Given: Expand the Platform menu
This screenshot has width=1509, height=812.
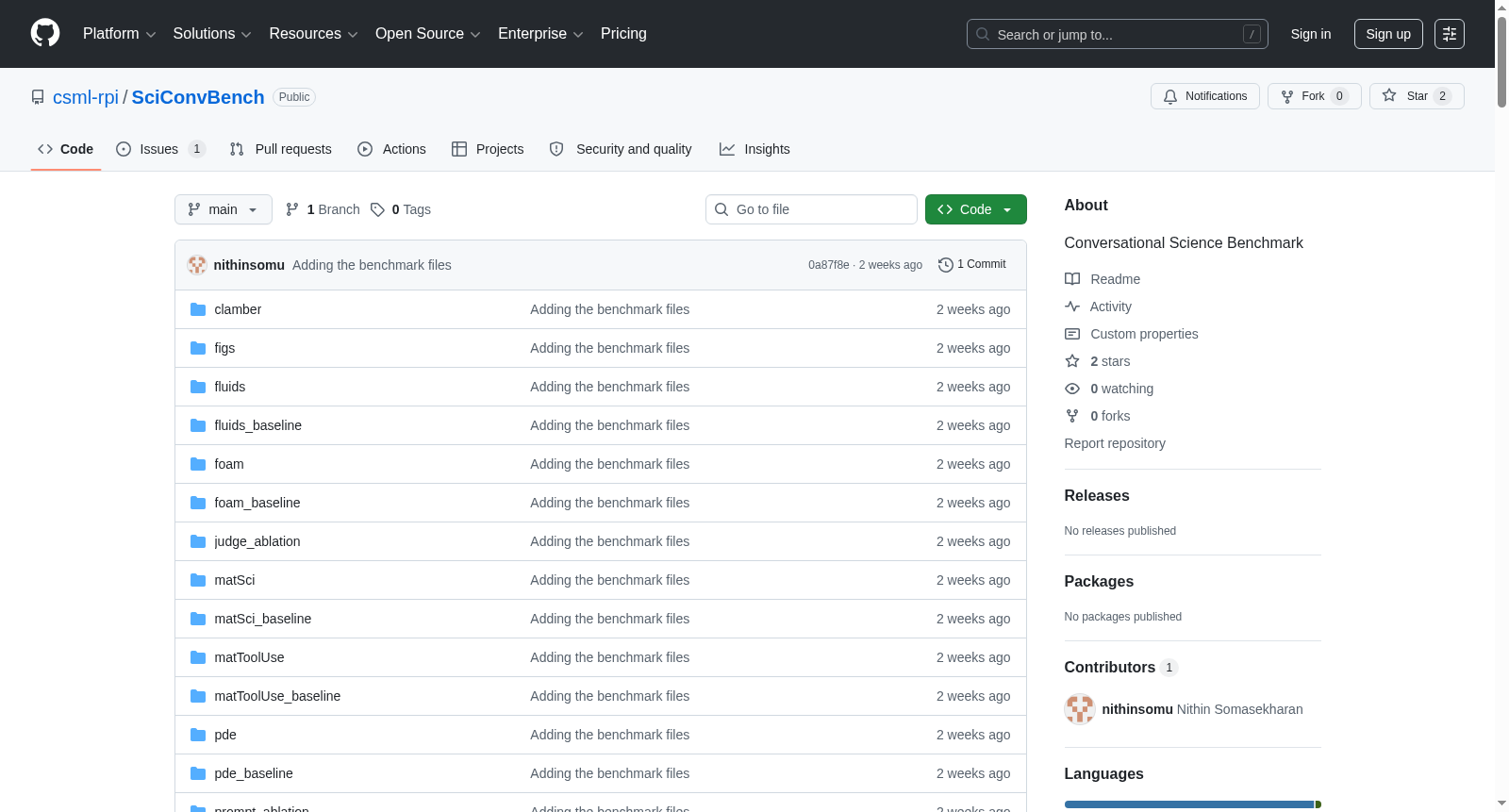Looking at the screenshot, I should tap(119, 34).
